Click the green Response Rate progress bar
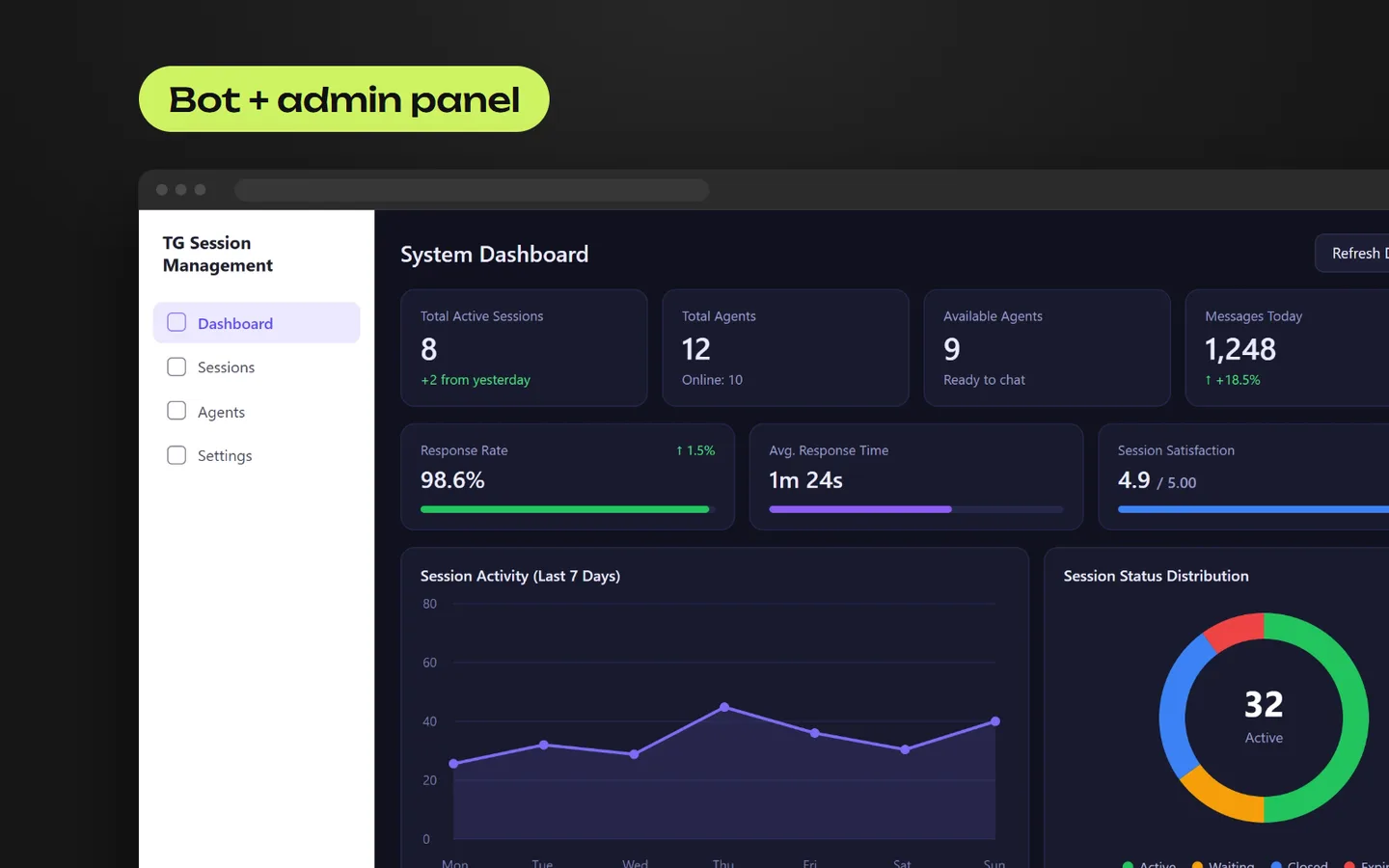The height and width of the screenshot is (868, 1389). (x=565, y=509)
